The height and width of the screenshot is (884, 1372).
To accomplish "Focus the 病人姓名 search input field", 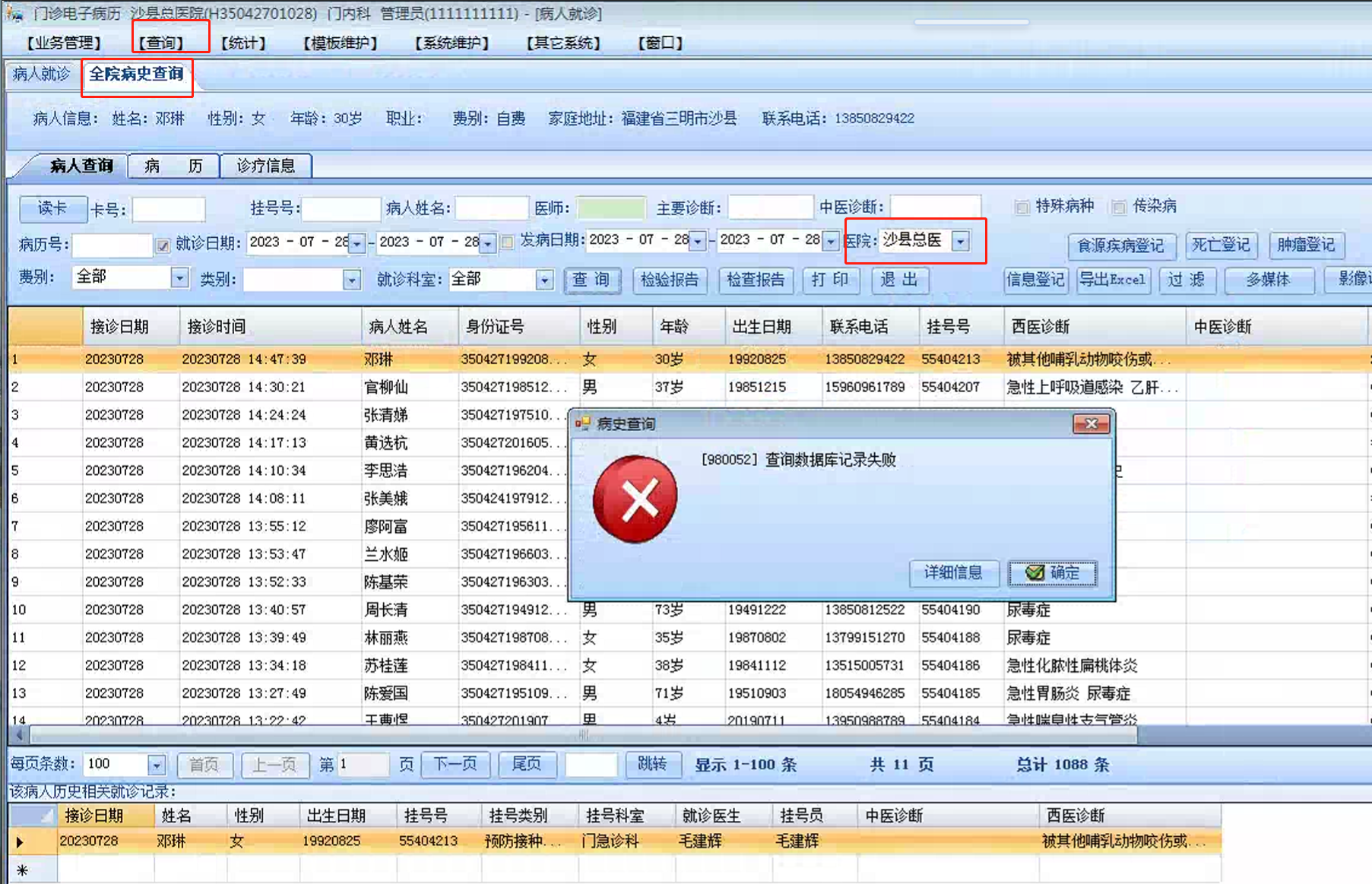I will click(492, 208).
